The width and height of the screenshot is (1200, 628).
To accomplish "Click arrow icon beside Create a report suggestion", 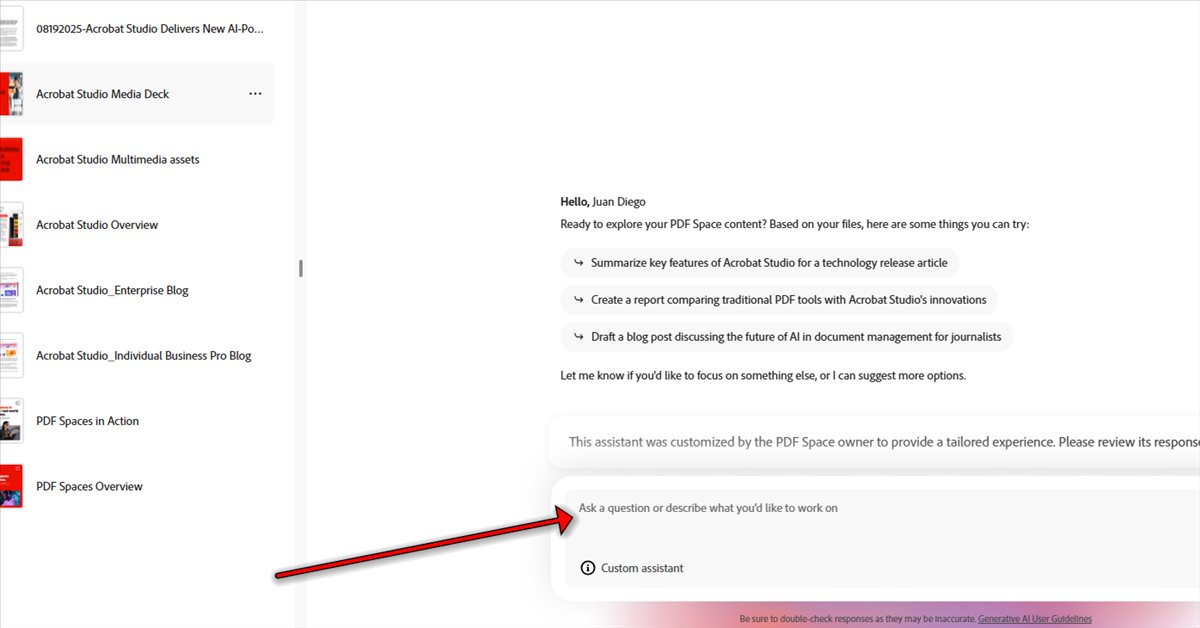I will 578,300.
